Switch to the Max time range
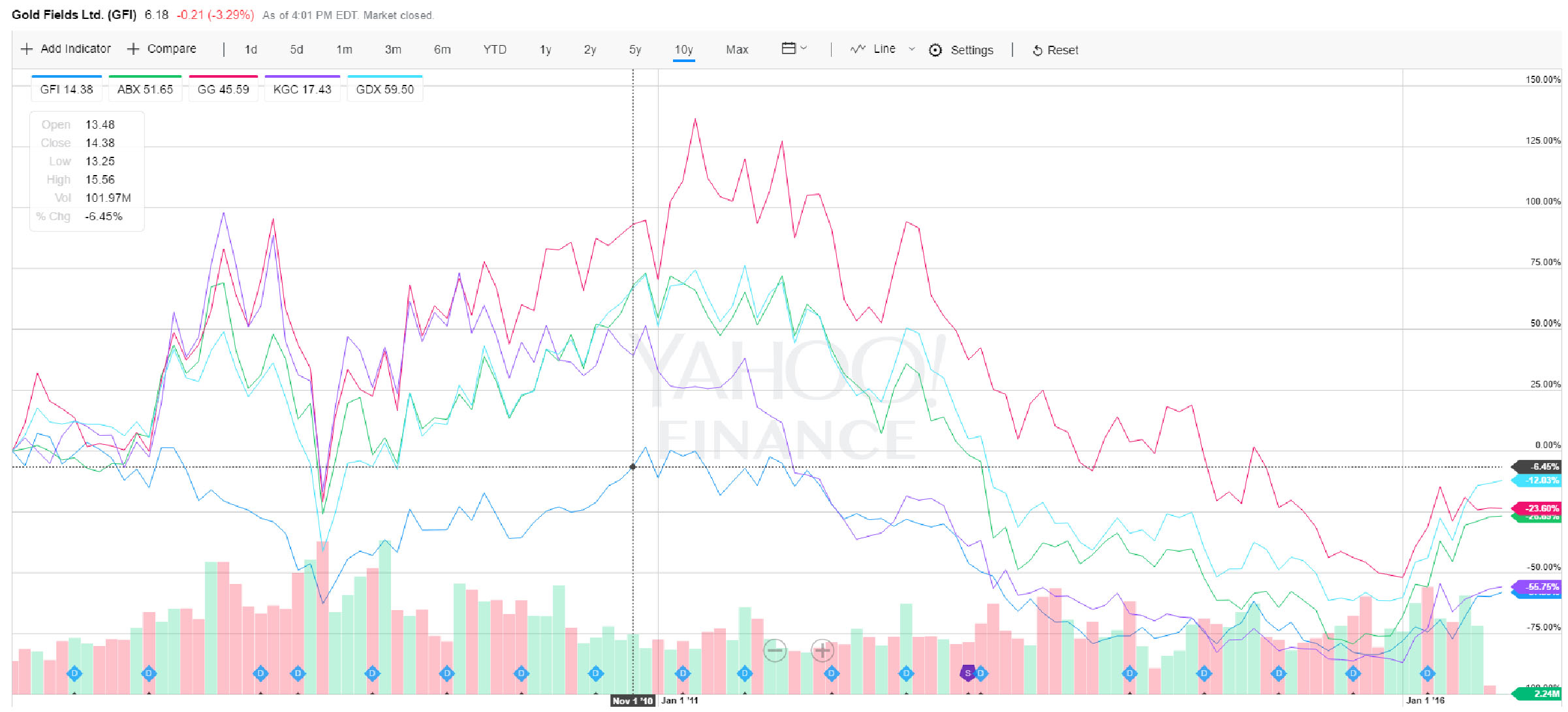1568x712 pixels. click(737, 50)
